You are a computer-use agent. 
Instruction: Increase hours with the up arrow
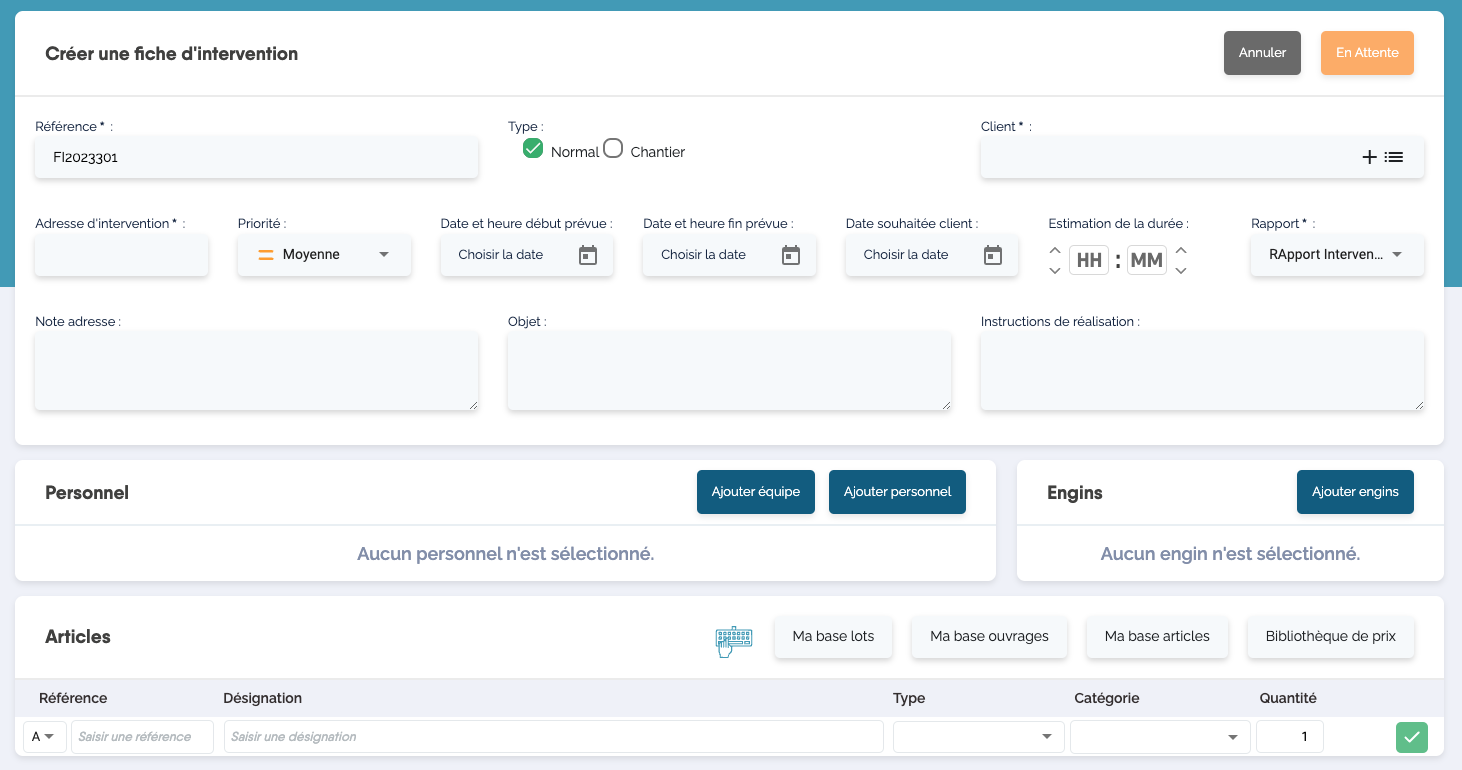(x=1055, y=250)
